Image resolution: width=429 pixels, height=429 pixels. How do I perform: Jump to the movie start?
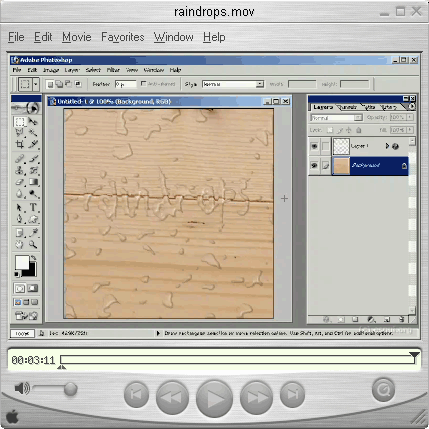[136, 395]
